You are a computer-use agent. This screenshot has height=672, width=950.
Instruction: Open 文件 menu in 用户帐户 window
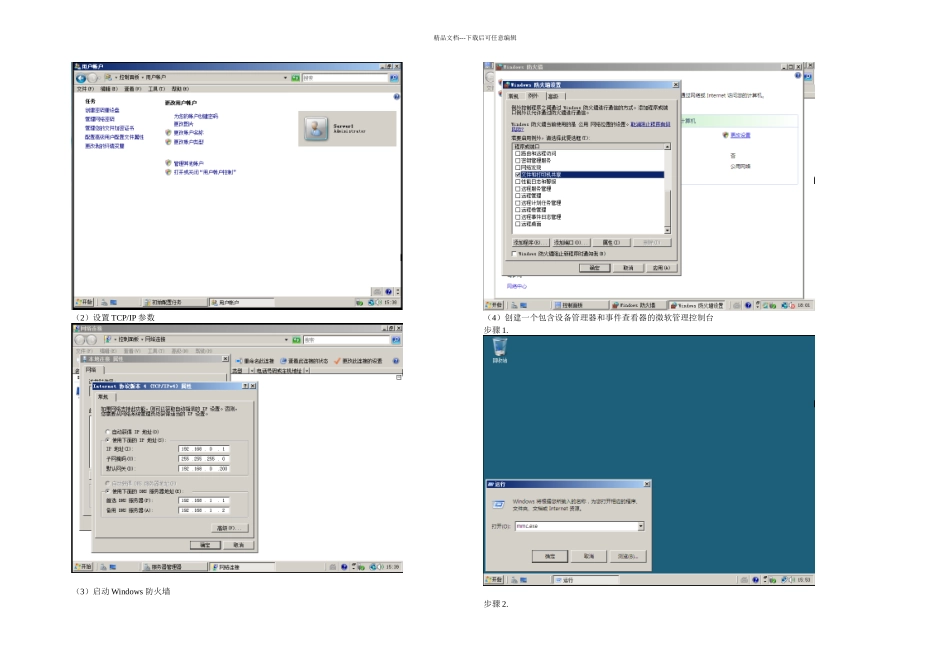[x=85, y=89]
